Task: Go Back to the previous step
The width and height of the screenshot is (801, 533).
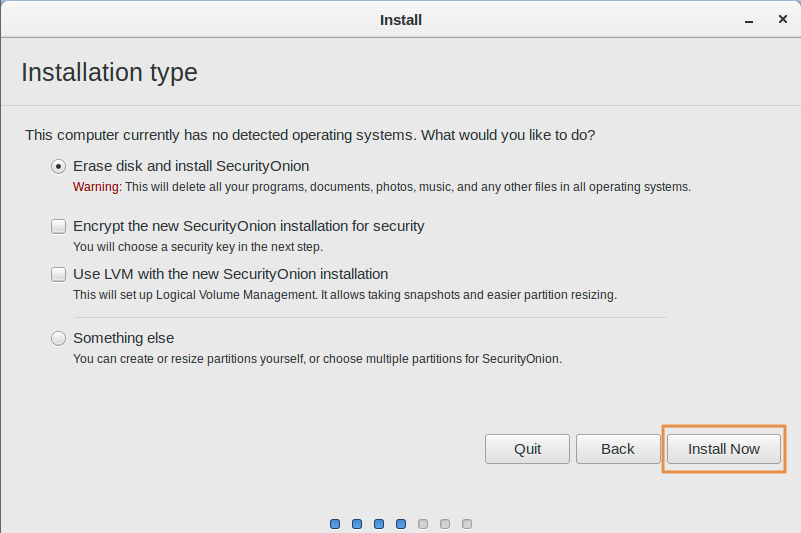Action: 618,449
